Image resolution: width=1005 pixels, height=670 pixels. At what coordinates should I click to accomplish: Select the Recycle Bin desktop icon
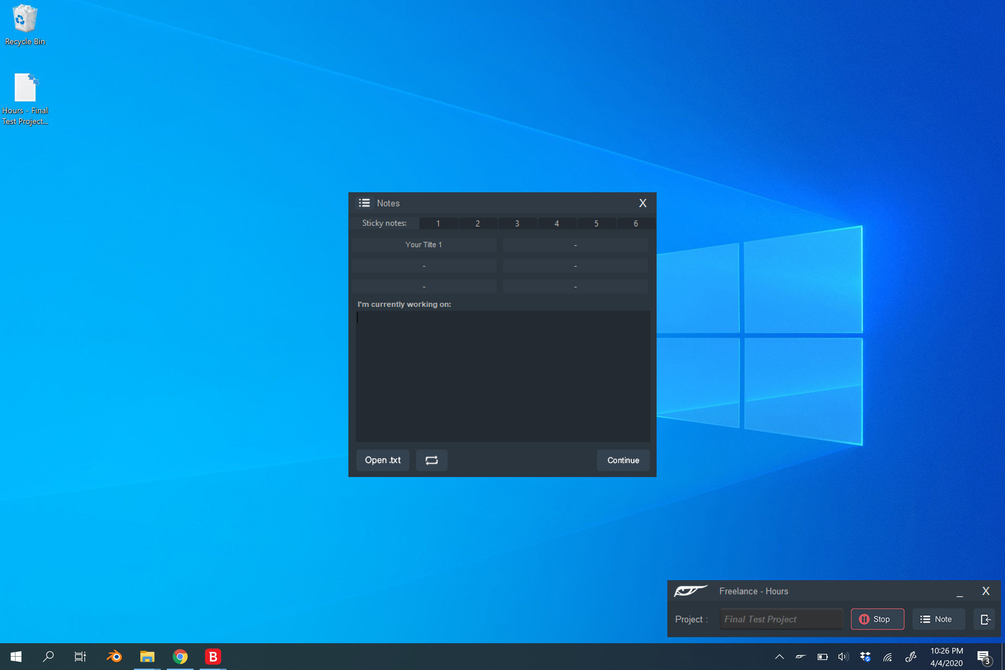[x=25, y=25]
